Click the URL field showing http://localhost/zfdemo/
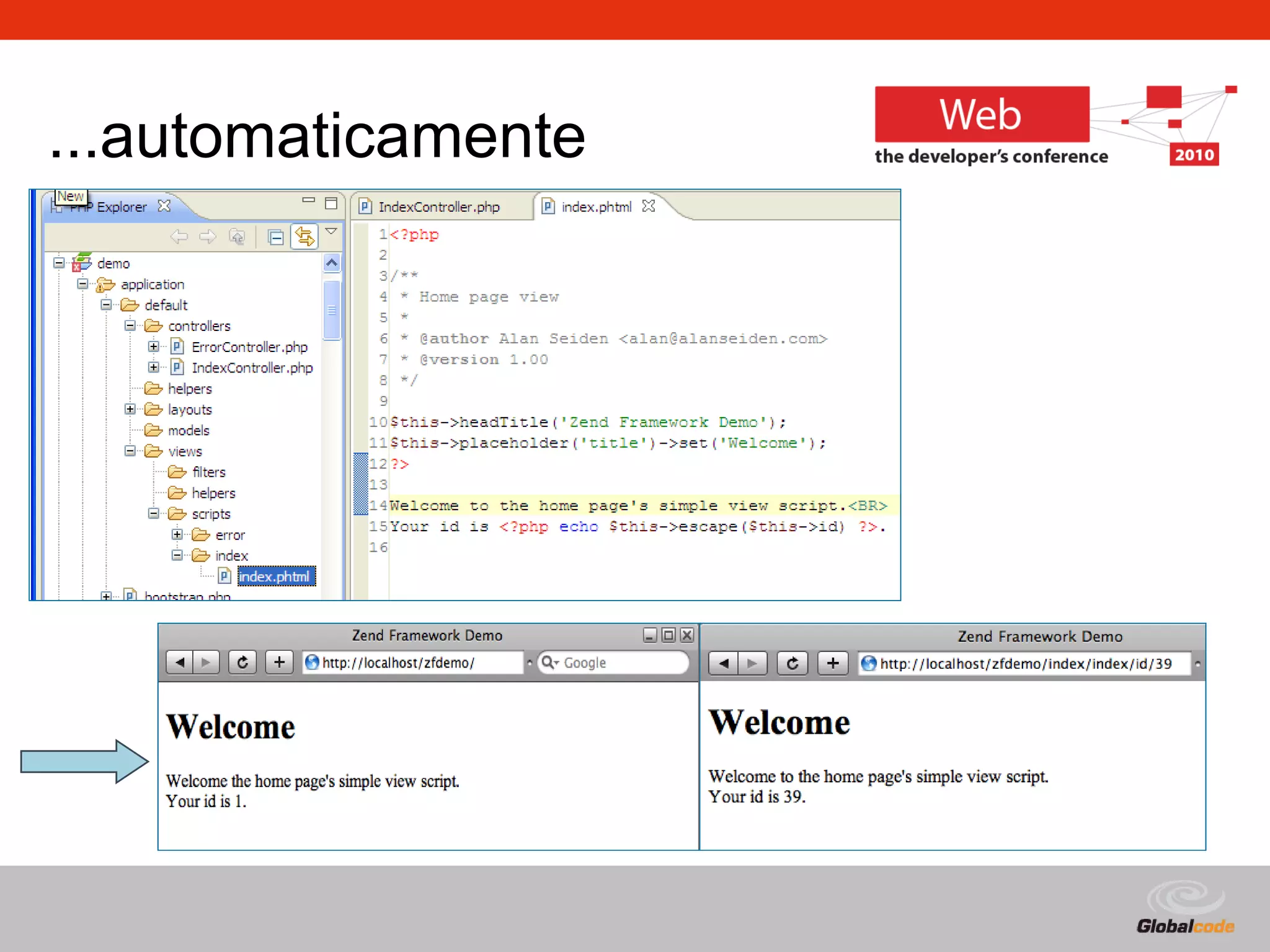Screen dimensions: 1270x952 coord(412,663)
